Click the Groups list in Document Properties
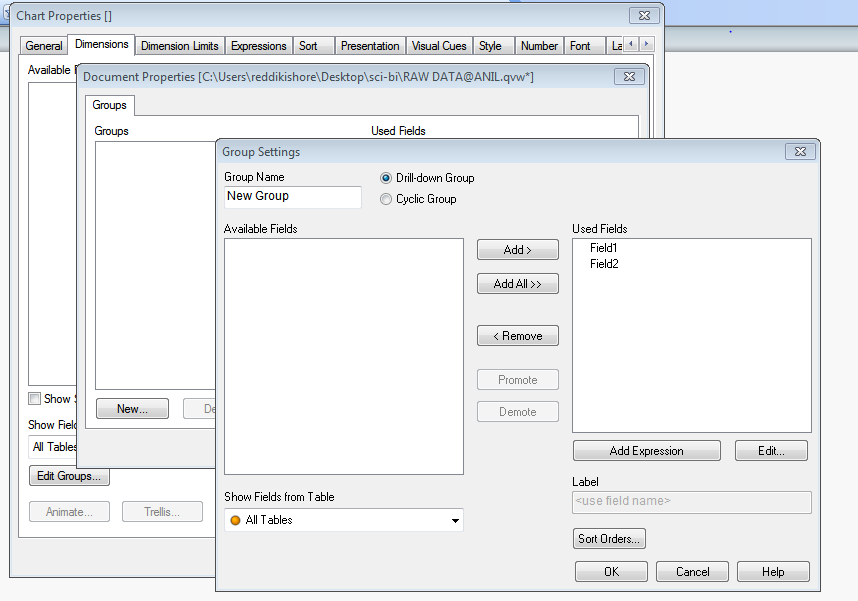 (155, 265)
